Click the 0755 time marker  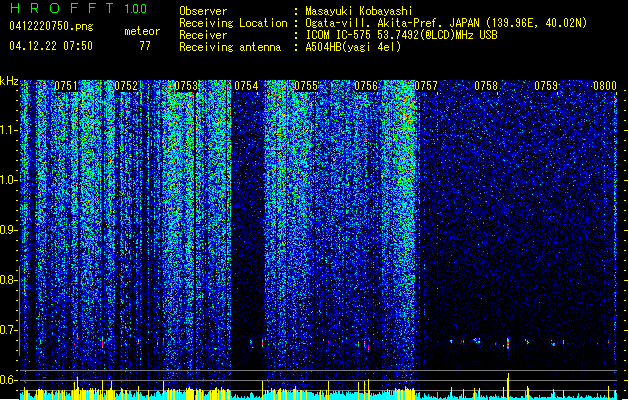[306, 86]
